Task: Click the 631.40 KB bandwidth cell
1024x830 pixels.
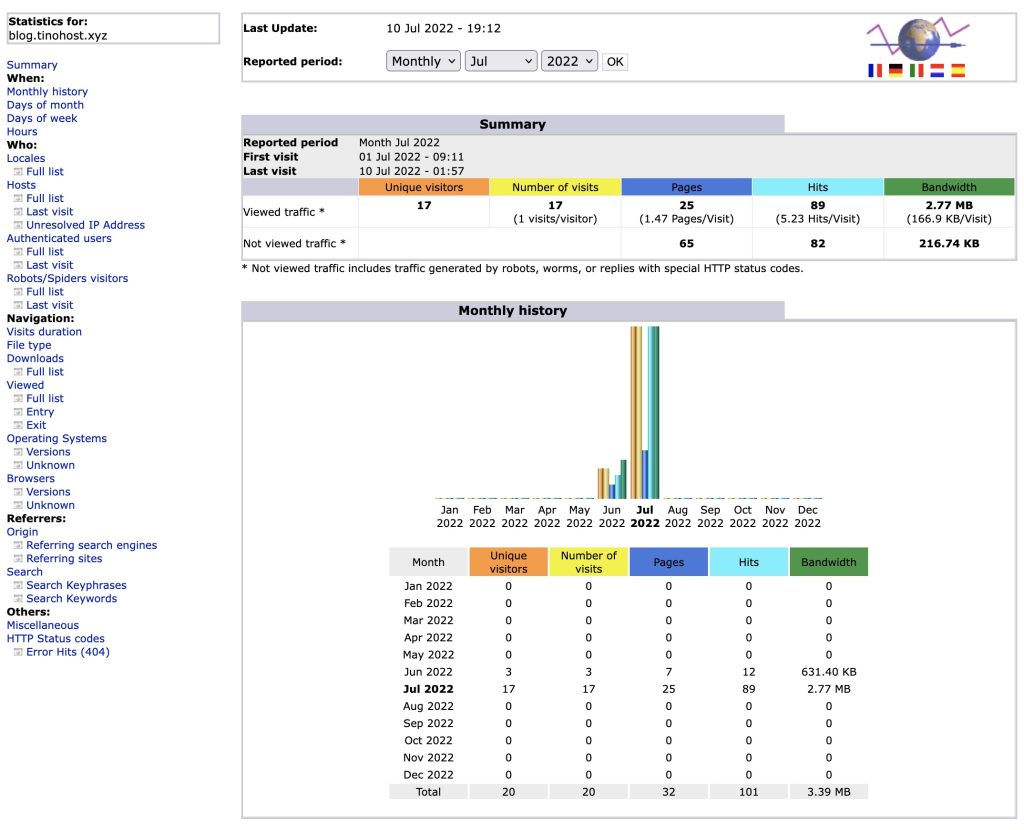Action: coord(829,672)
